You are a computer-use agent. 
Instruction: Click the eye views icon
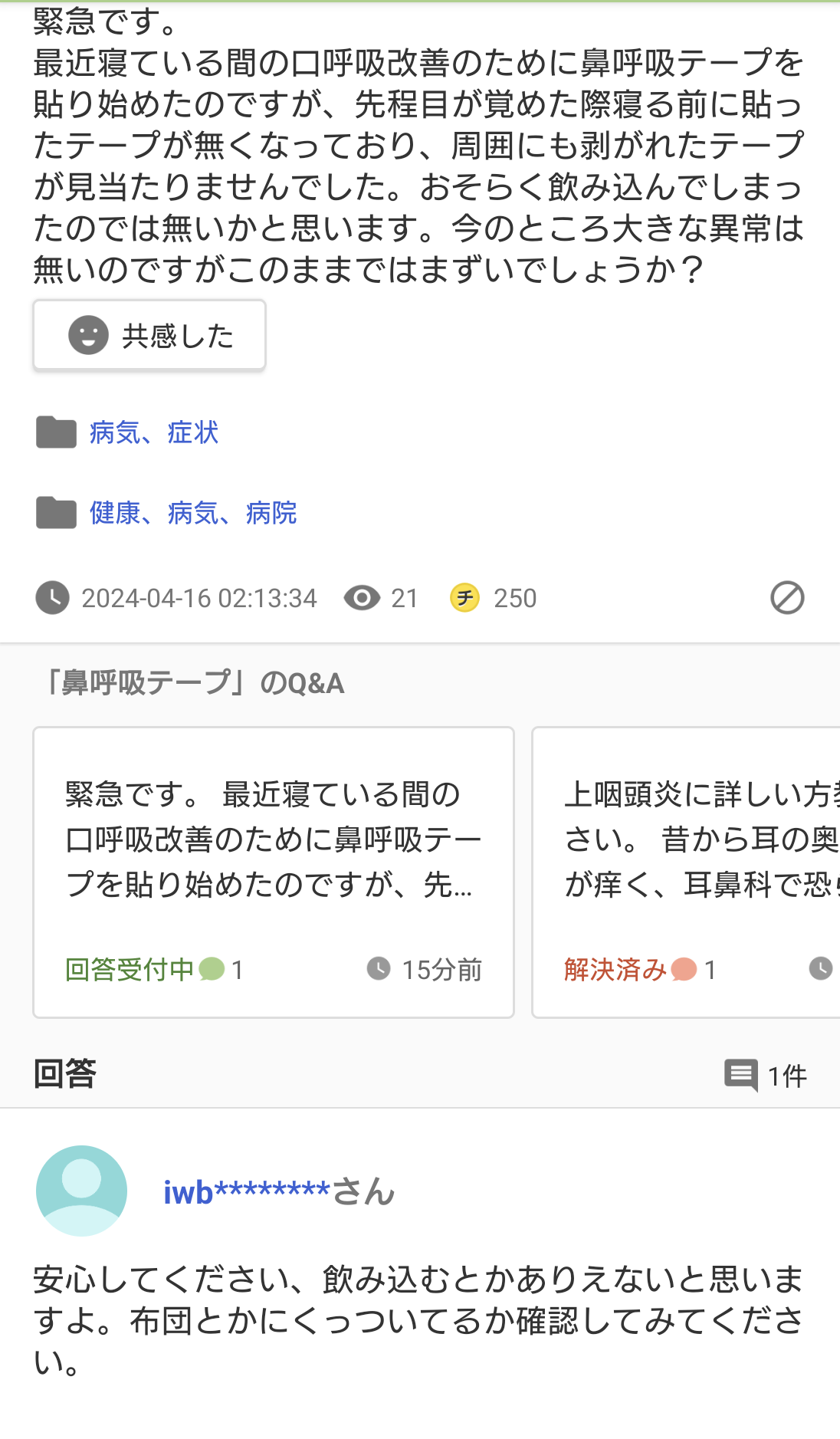pos(362,598)
